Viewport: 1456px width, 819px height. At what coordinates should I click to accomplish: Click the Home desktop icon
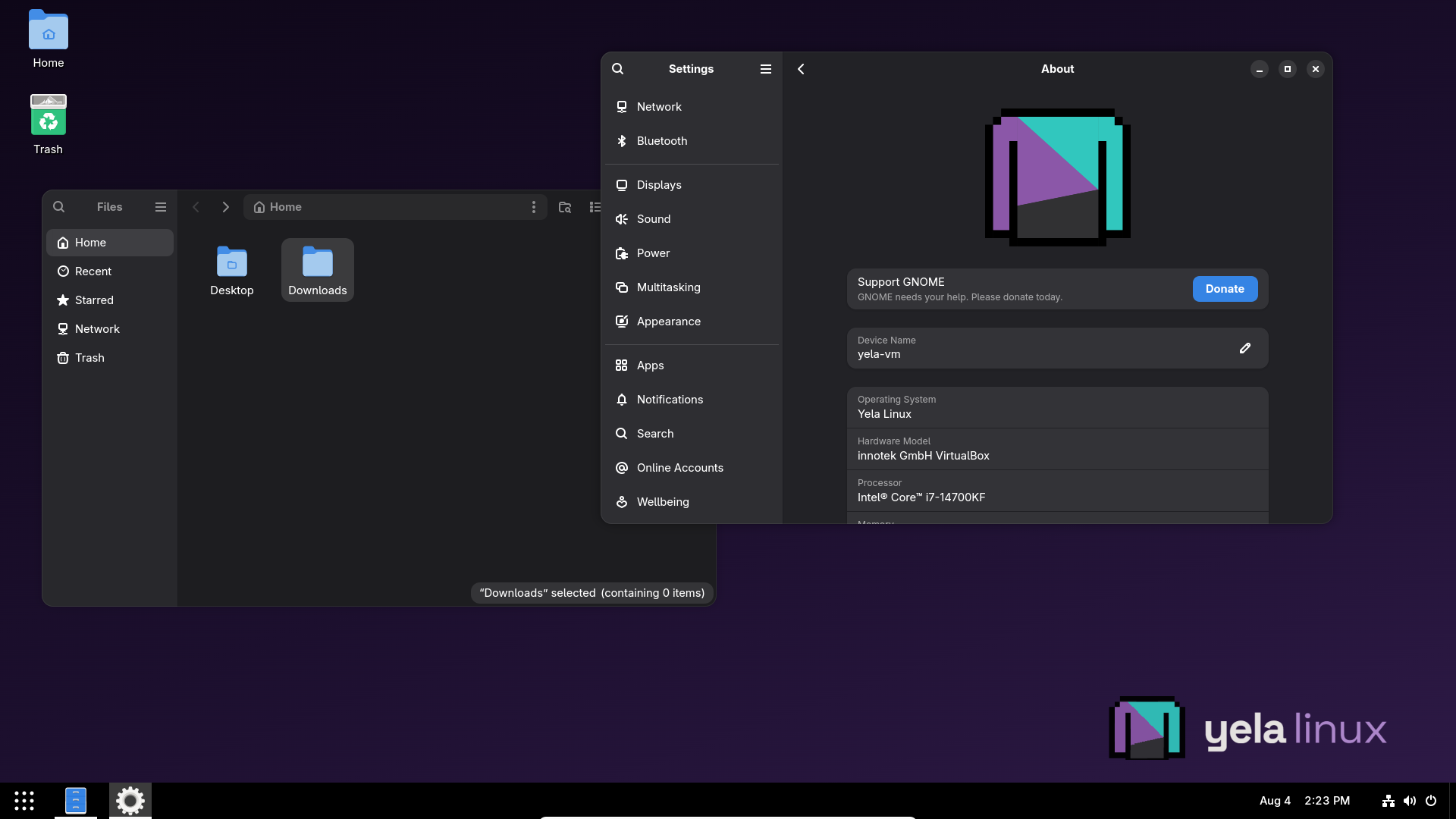49,39
